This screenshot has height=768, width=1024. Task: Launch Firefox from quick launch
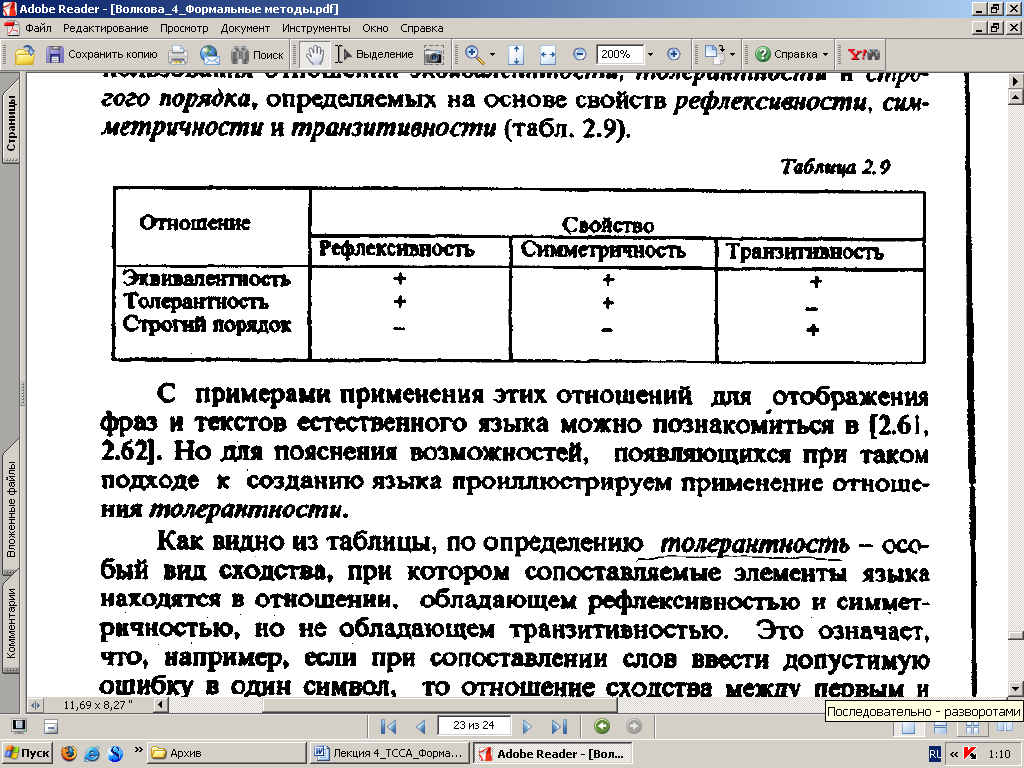tap(69, 753)
